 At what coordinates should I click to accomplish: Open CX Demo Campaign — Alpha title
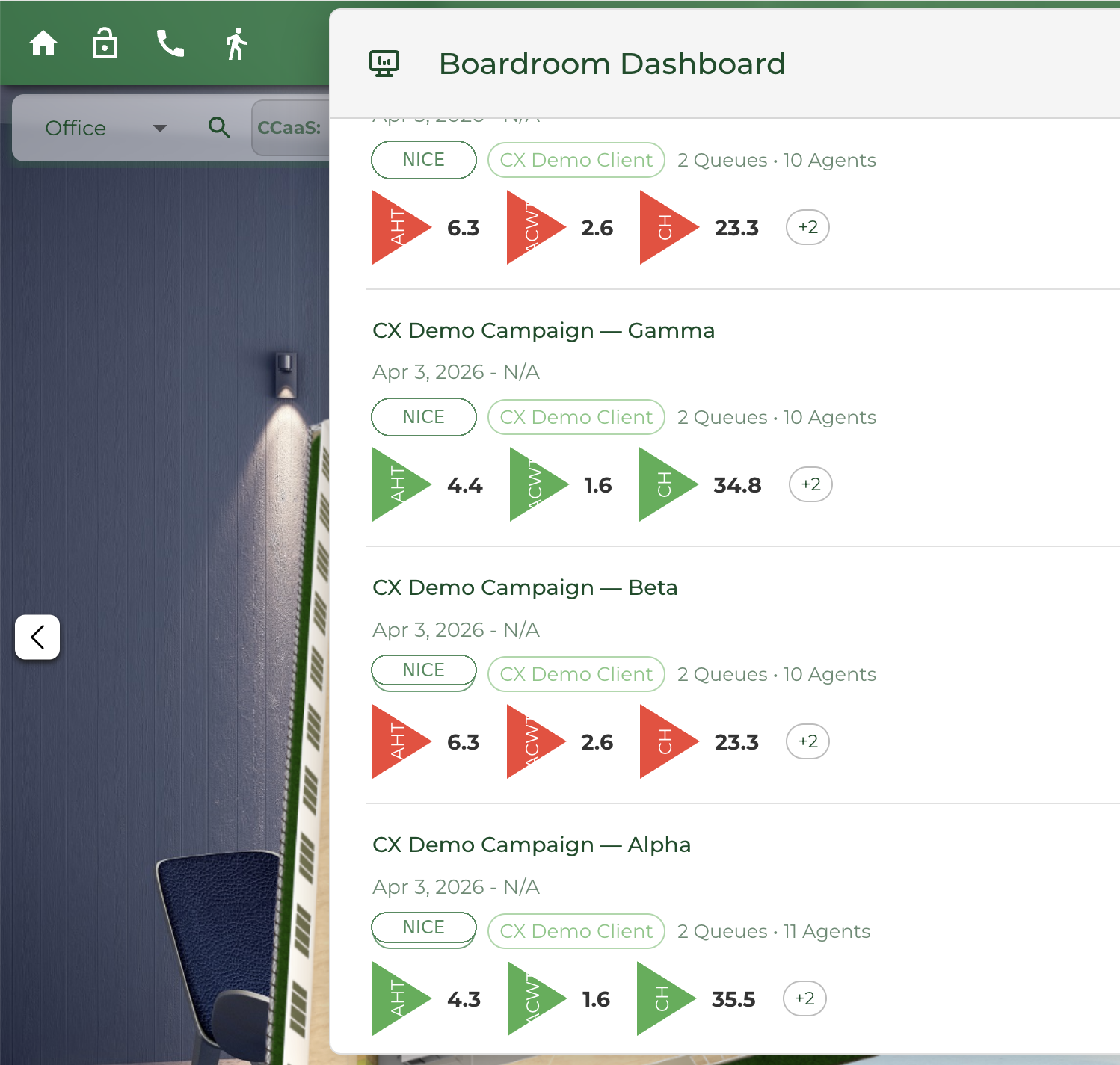(532, 845)
